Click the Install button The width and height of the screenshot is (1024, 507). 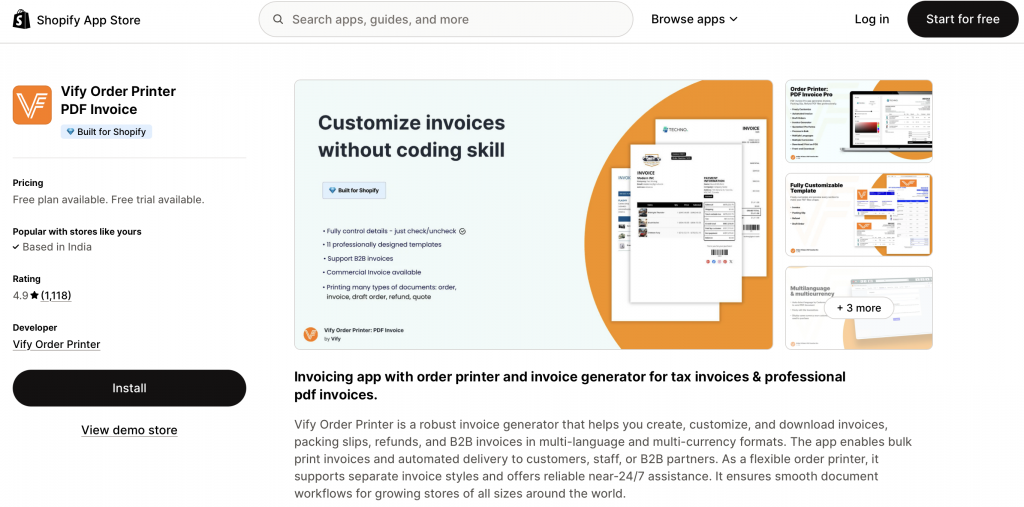(129, 388)
